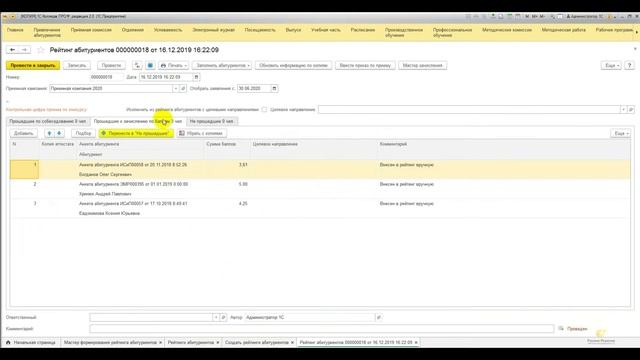640x360 pixels.
Task: Close the document form with top-right X
Action: coord(635,49)
